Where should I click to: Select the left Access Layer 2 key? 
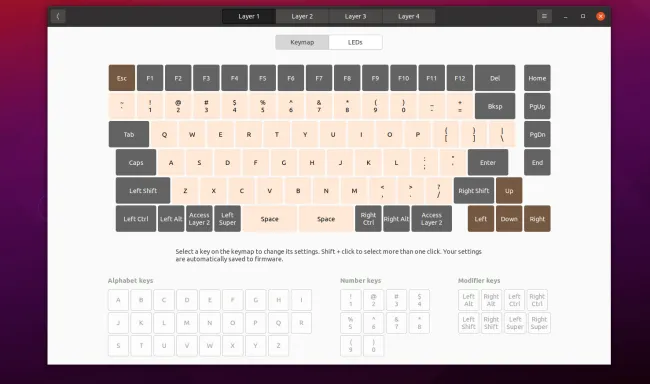(x=199, y=219)
